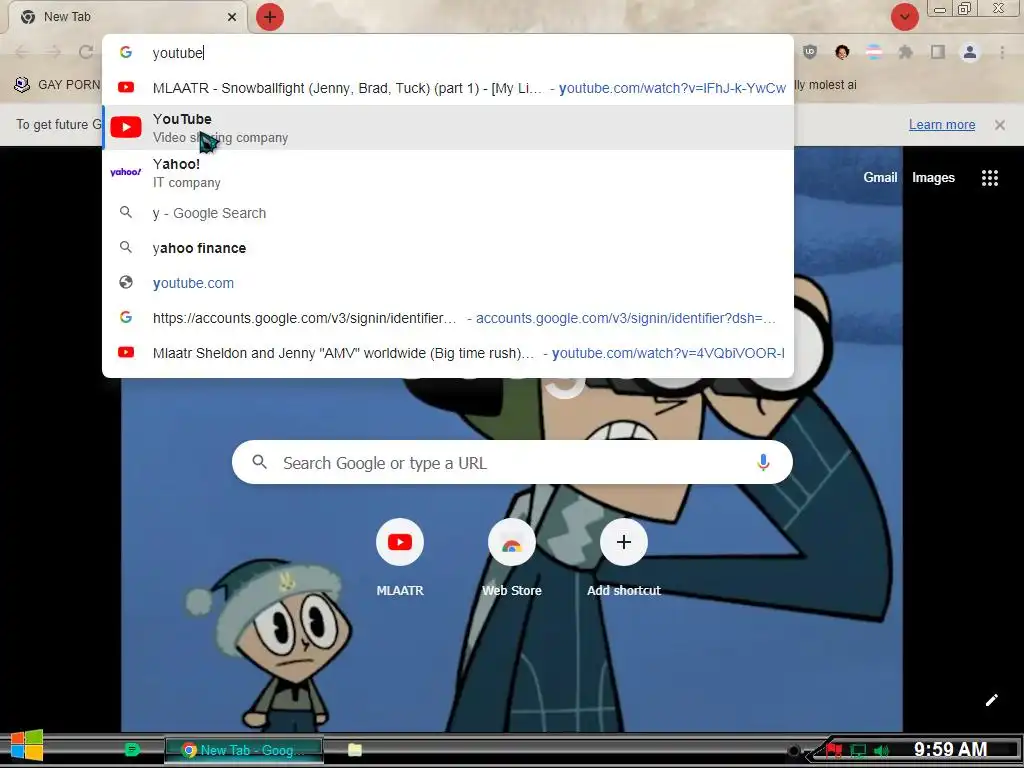Screen dimensions: 1024x768
Task: Select the 'y - Google Search' suggestion
Action: click(448, 213)
